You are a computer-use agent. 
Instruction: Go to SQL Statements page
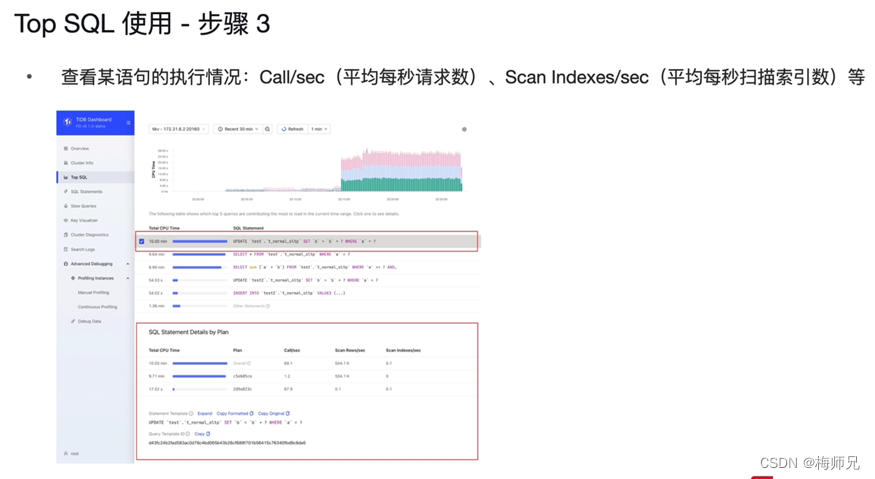coord(86,191)
